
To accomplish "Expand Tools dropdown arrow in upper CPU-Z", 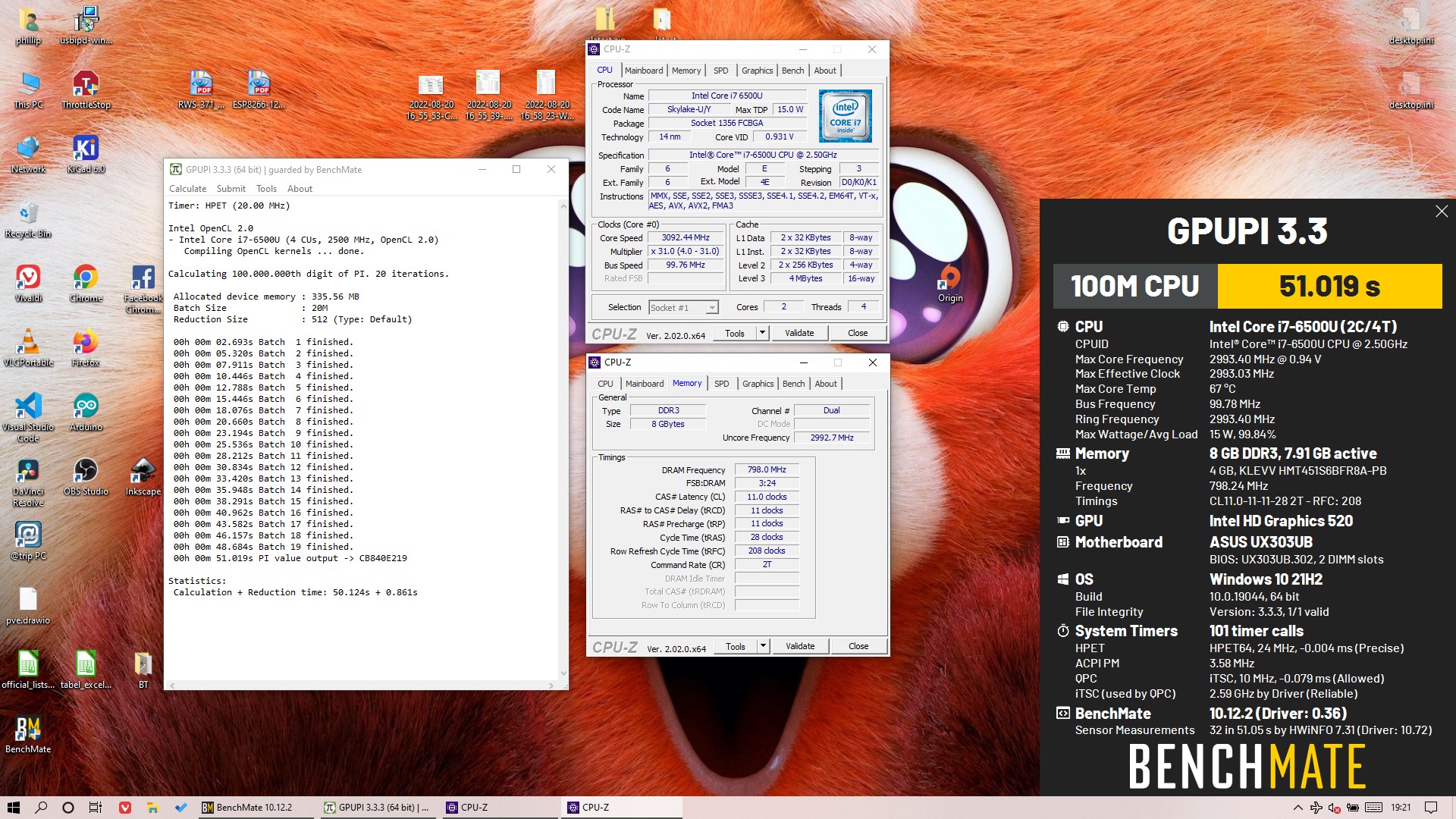I will (763, 333).
